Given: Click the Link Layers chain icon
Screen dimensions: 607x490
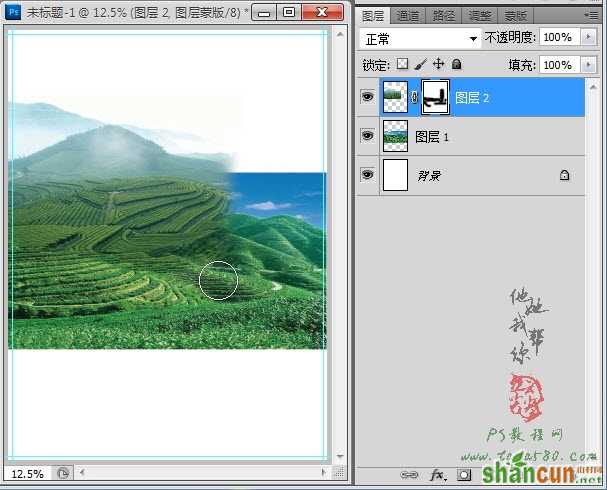Looking at the screenshot, I should coord(409,475).
